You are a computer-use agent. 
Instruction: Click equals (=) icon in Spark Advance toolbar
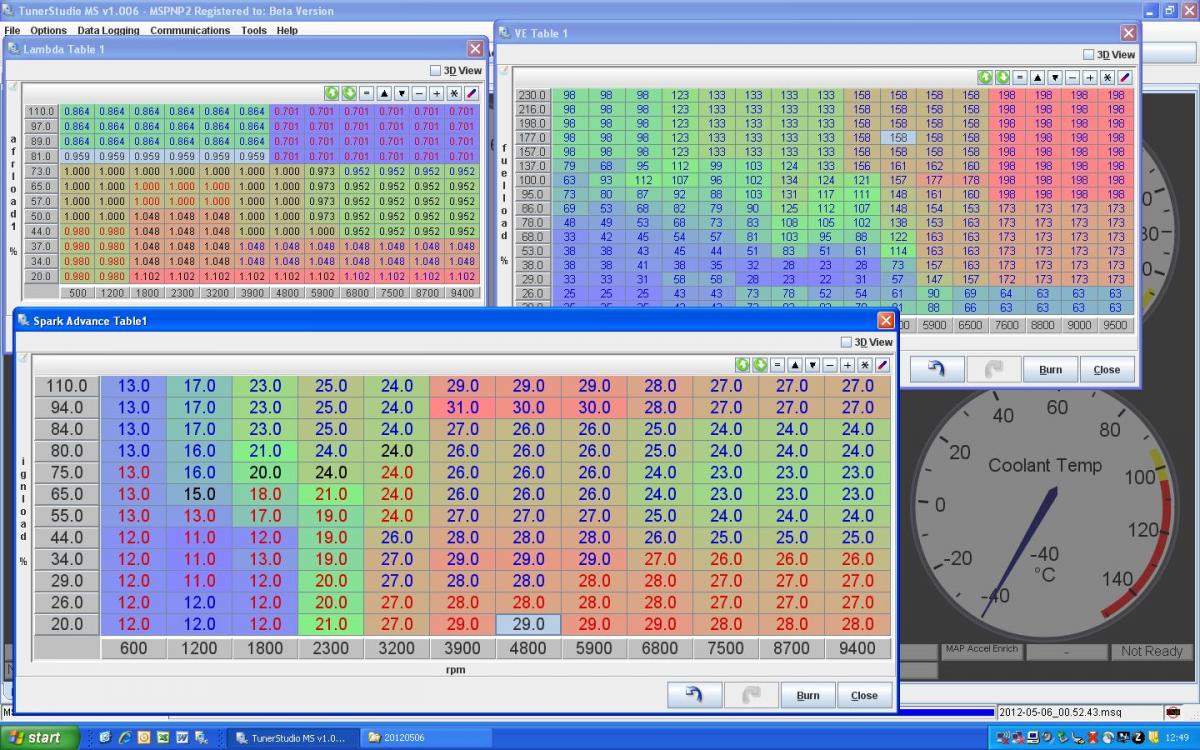coord(777,365)
